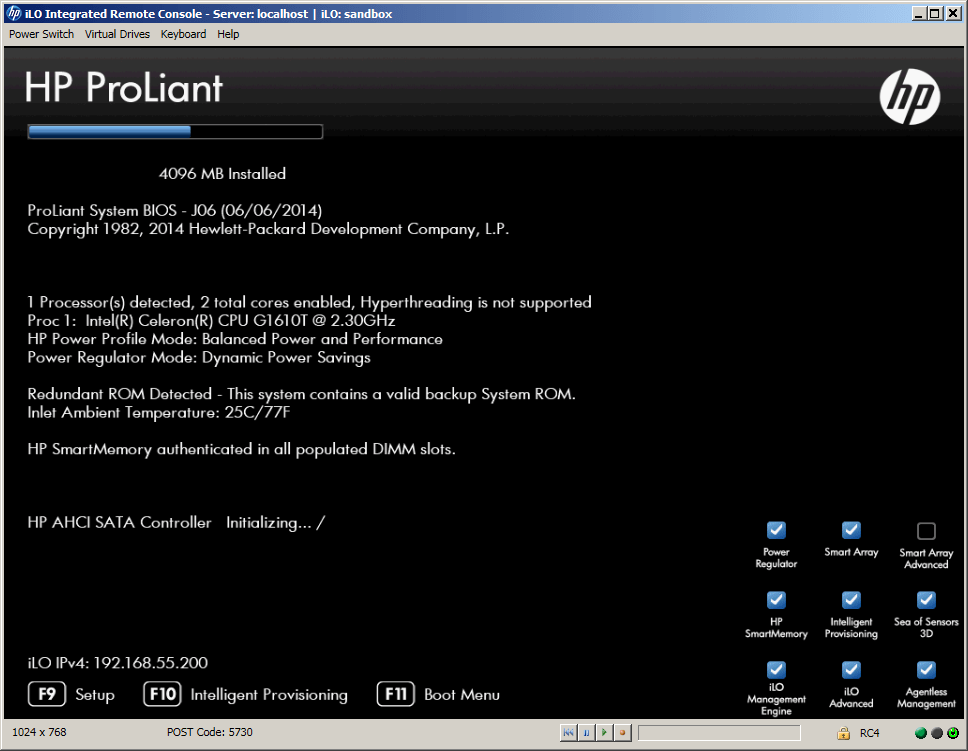Viewport: 968px width, 751px height.
Task: Click the unchecked Smart Array Advanced checkbox
Action: pos(926,531)
